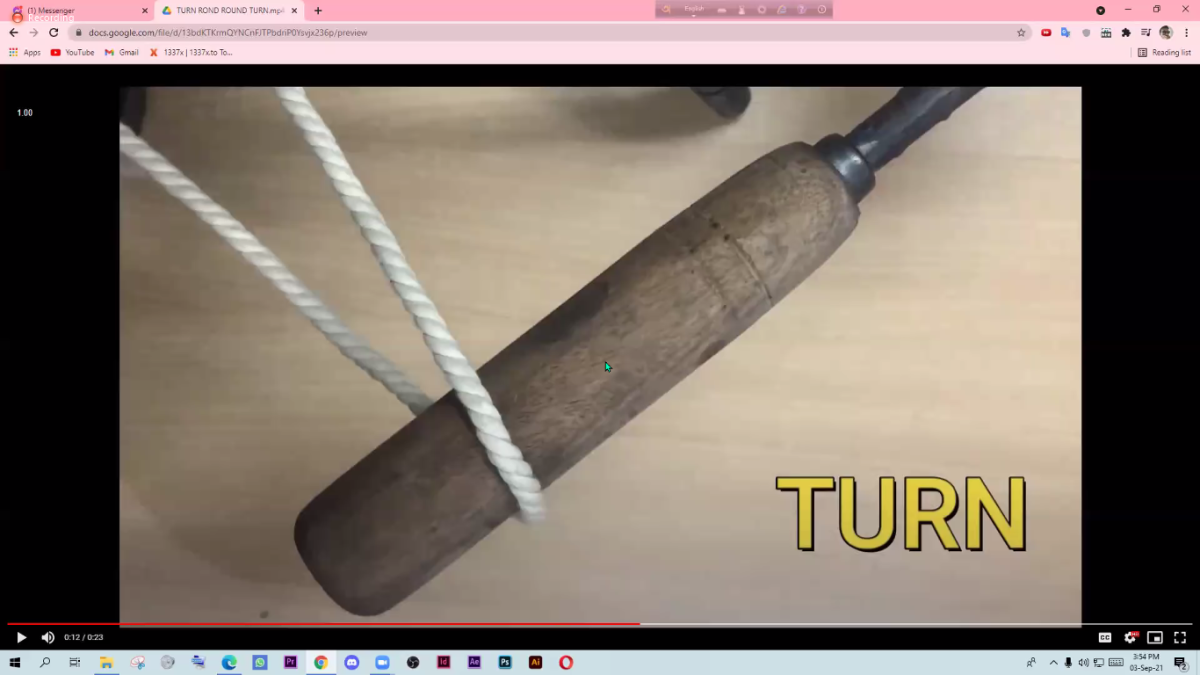Open Photoshop from taskbar

[505, 662]
